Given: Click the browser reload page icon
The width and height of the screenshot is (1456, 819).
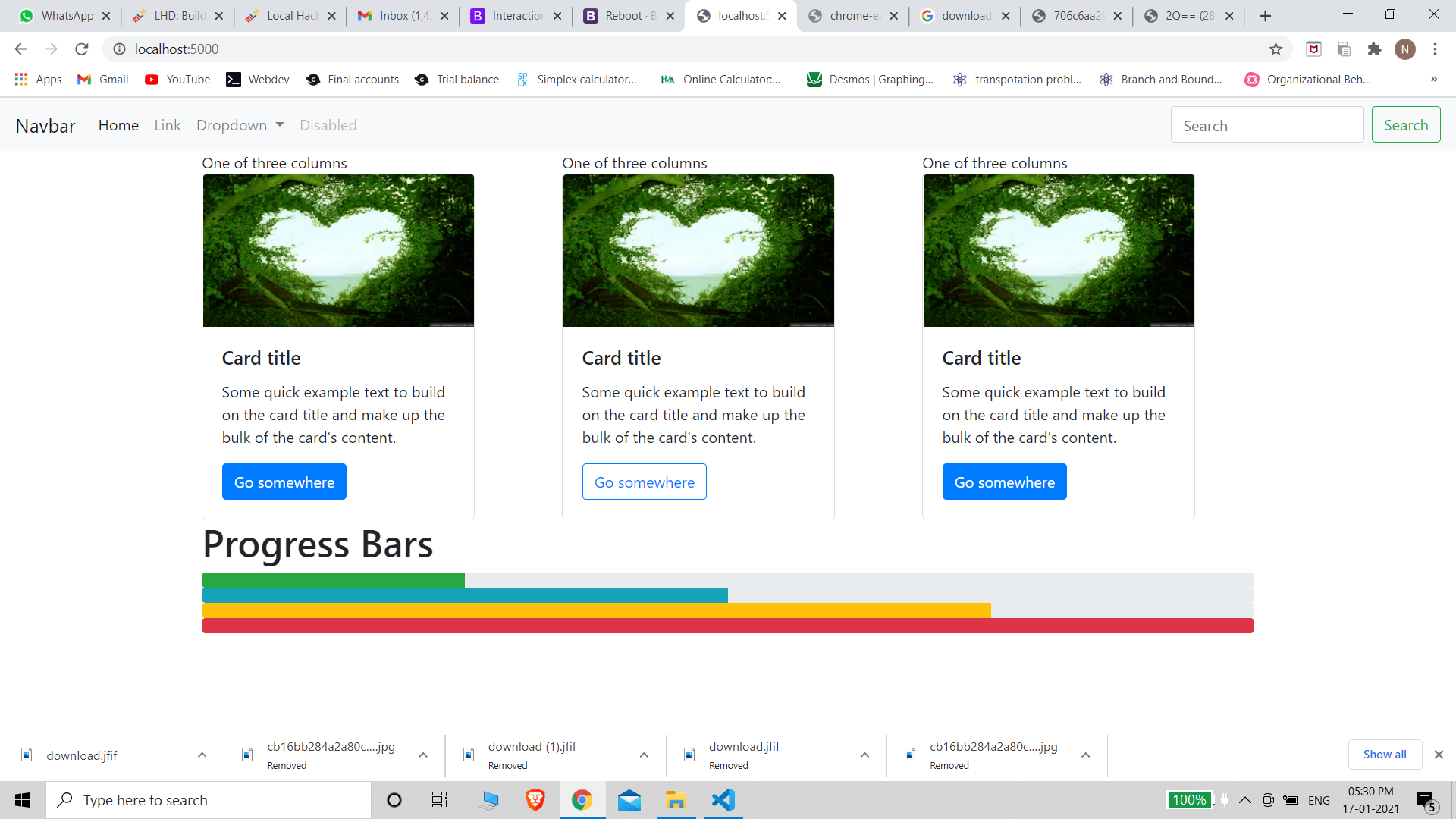Looking at the screenshot, I should pyautogui.click(x=82, y=49).
